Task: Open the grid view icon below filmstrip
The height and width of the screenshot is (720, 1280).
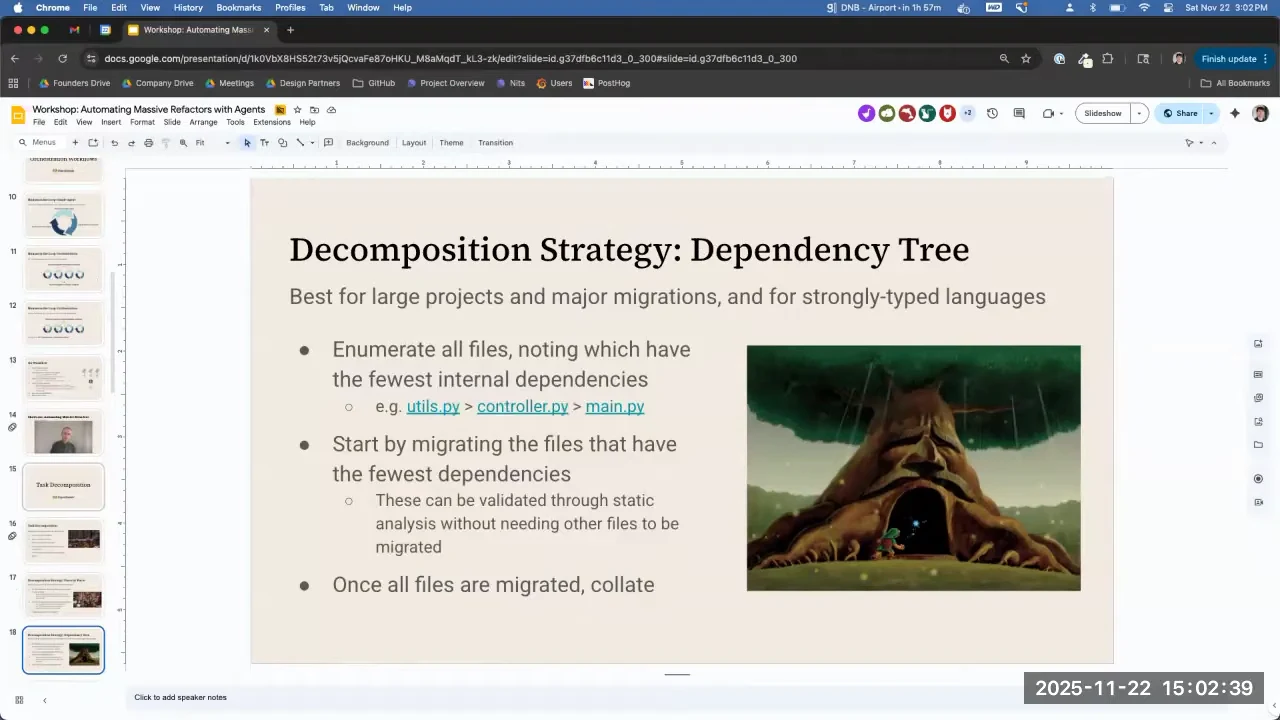Action: (x=19, y=700)
